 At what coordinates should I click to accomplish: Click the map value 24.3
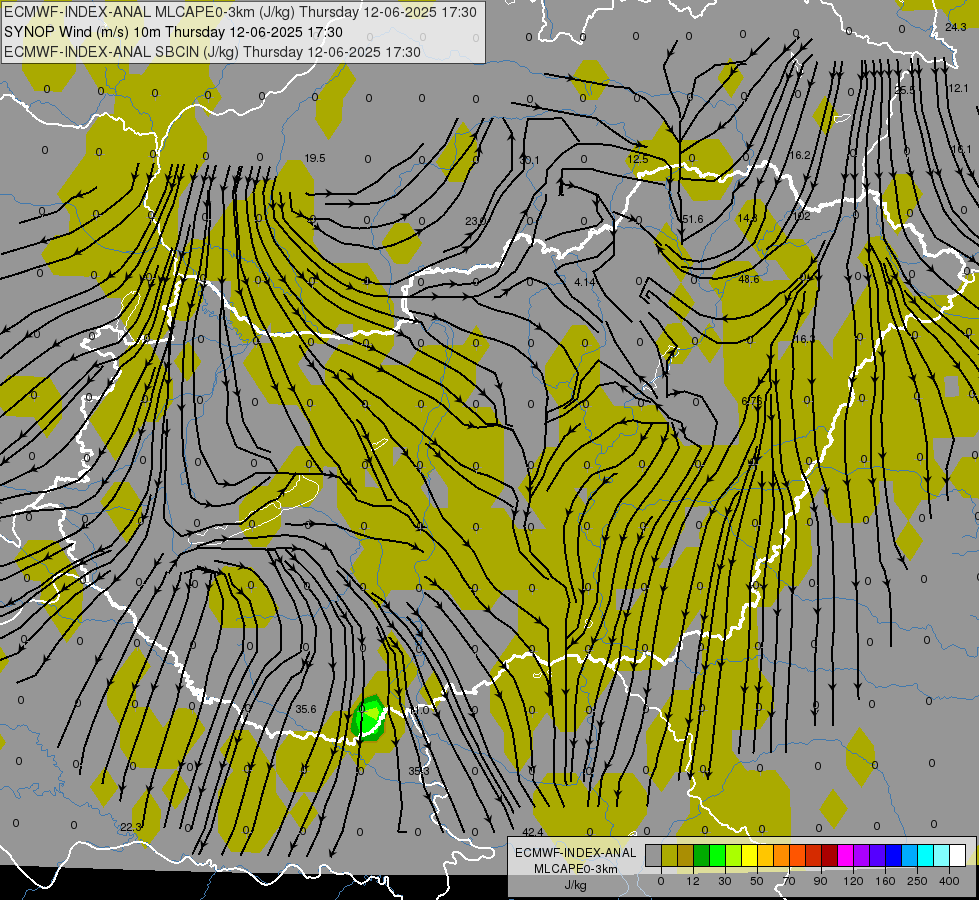tap(955, 27)
